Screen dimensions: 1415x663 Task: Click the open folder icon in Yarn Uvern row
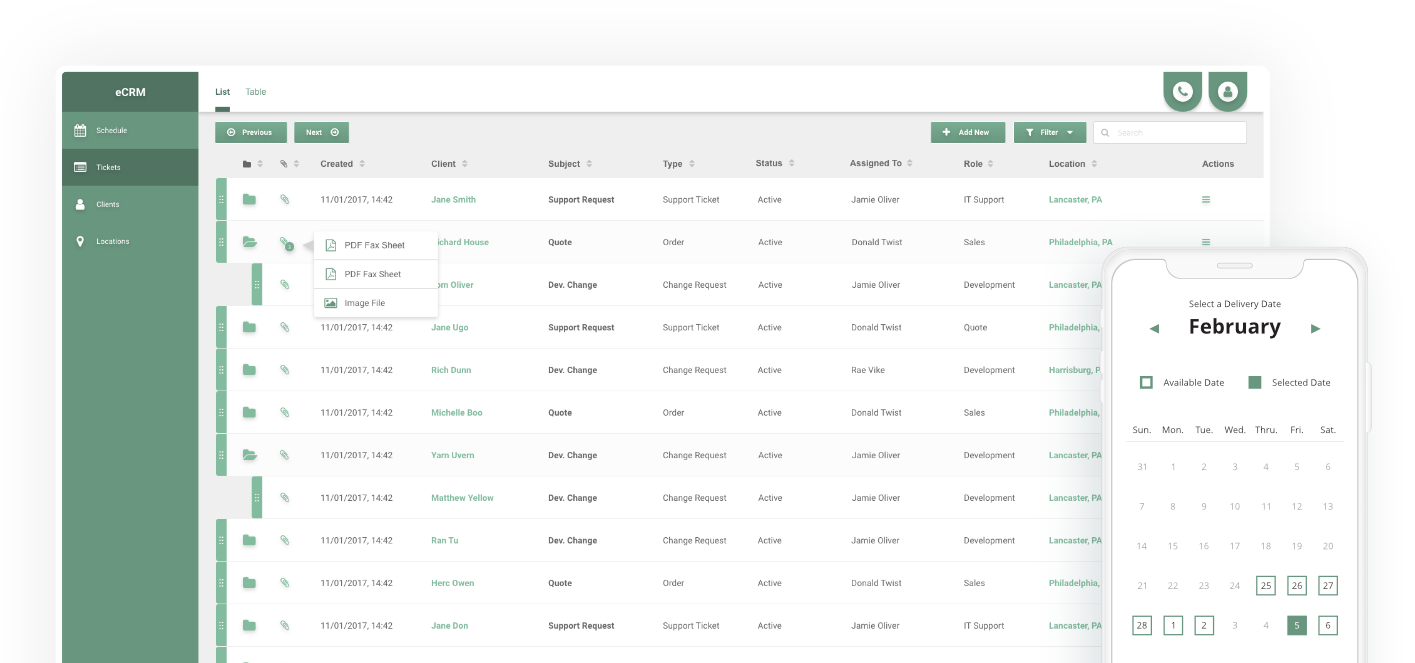(249, 455)
